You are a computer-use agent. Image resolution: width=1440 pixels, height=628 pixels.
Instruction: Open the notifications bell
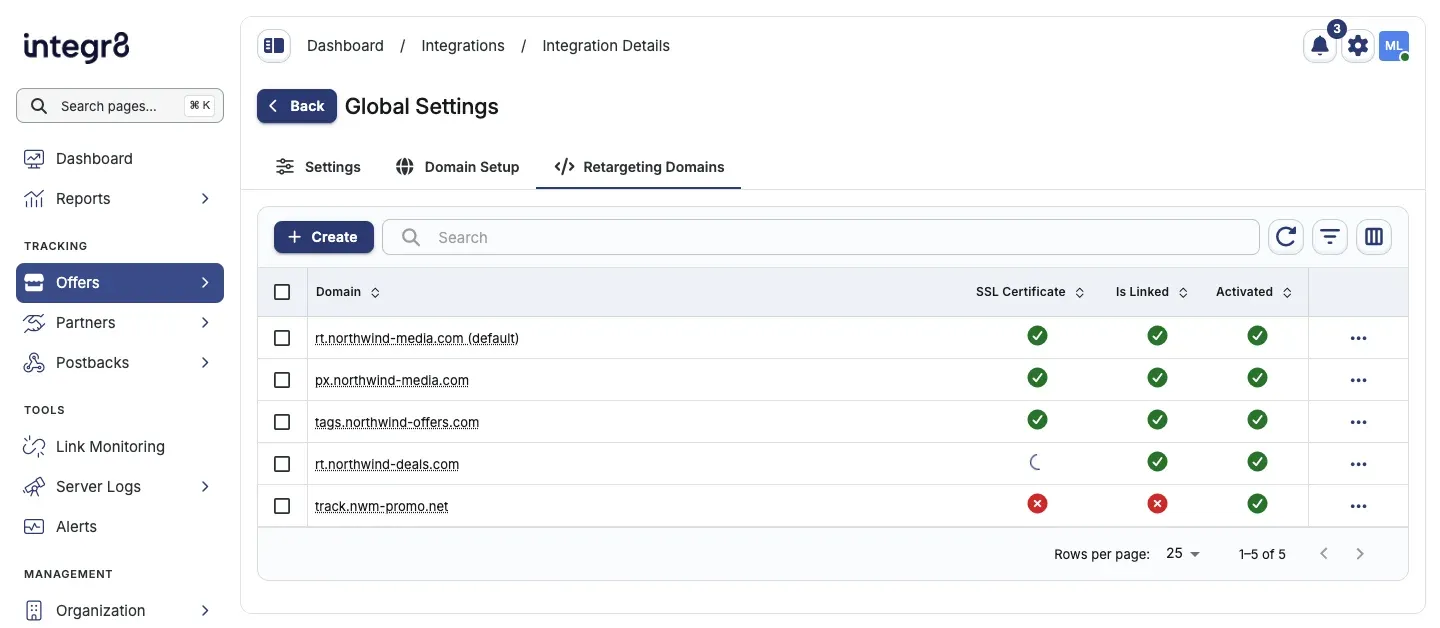[x=1320, y=45]
